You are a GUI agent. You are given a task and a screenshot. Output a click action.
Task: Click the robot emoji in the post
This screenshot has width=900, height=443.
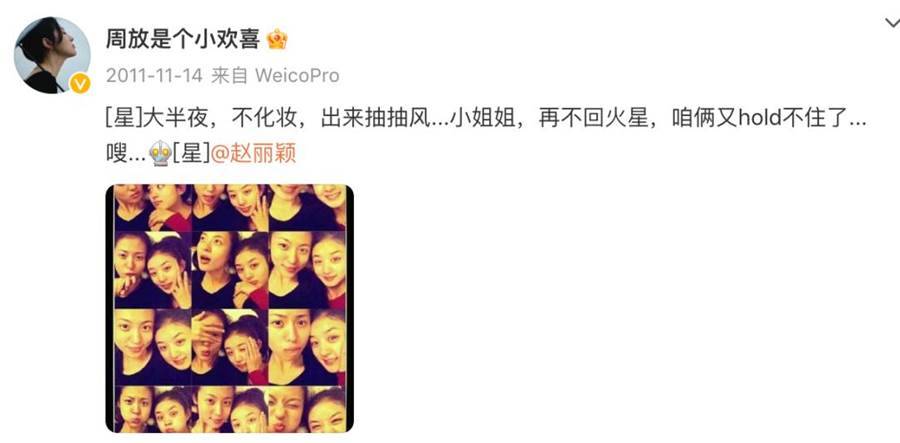point(160,153)
